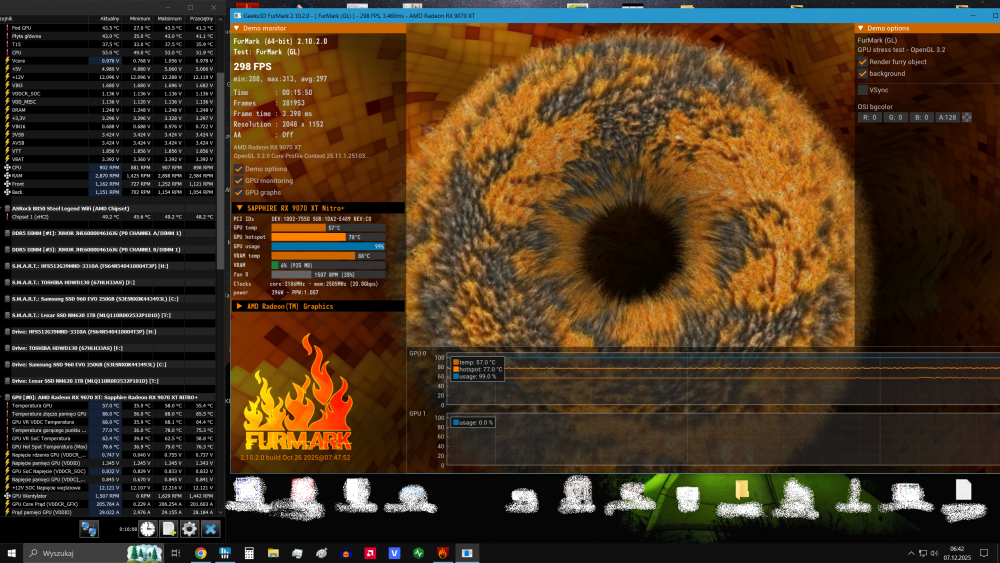Toggle GPU graphs checkbox
This screenshot has width=1000, height=563.
coord(239,192)
